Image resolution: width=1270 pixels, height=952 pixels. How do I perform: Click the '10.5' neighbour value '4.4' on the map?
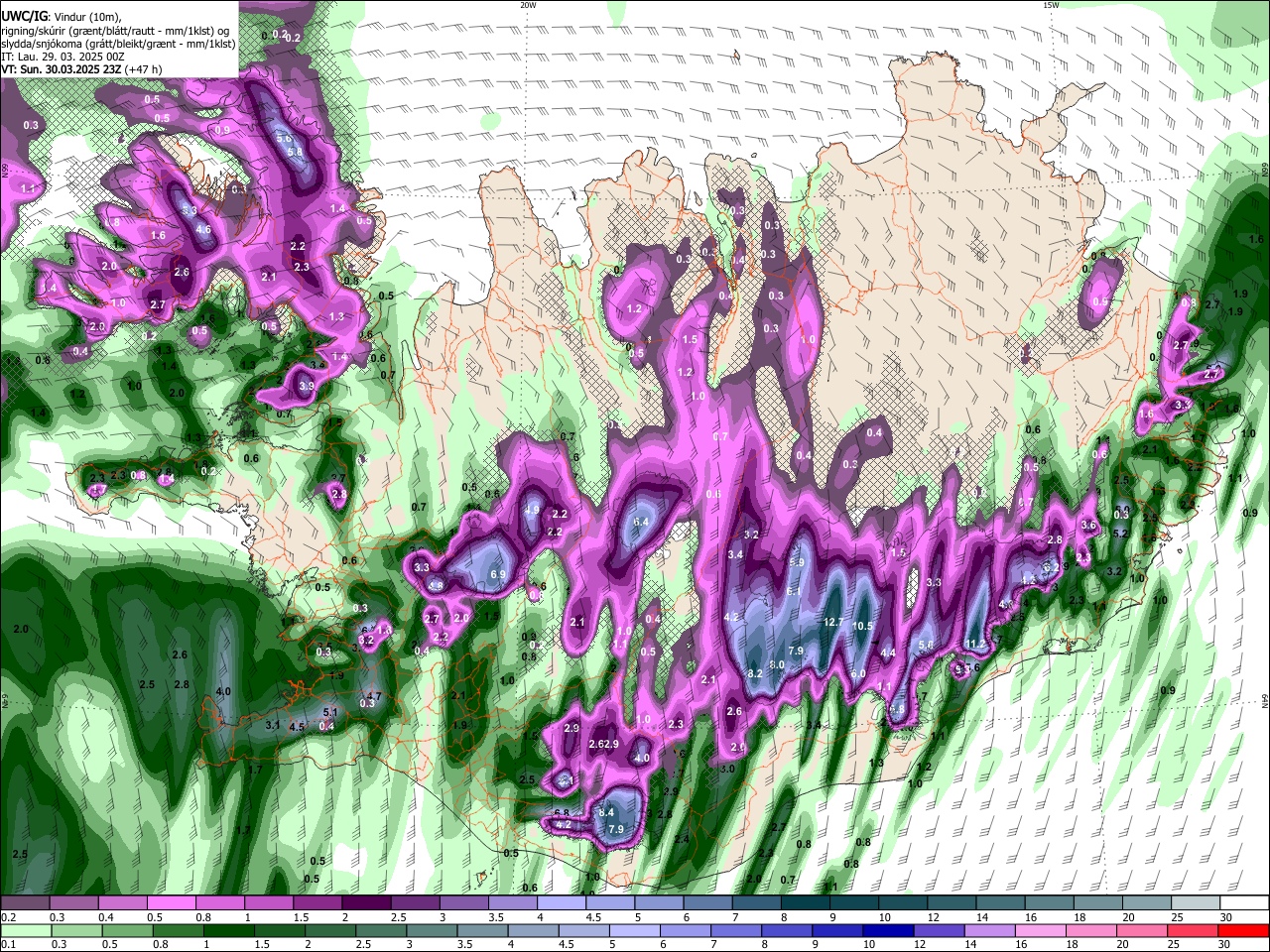(888, 653)
